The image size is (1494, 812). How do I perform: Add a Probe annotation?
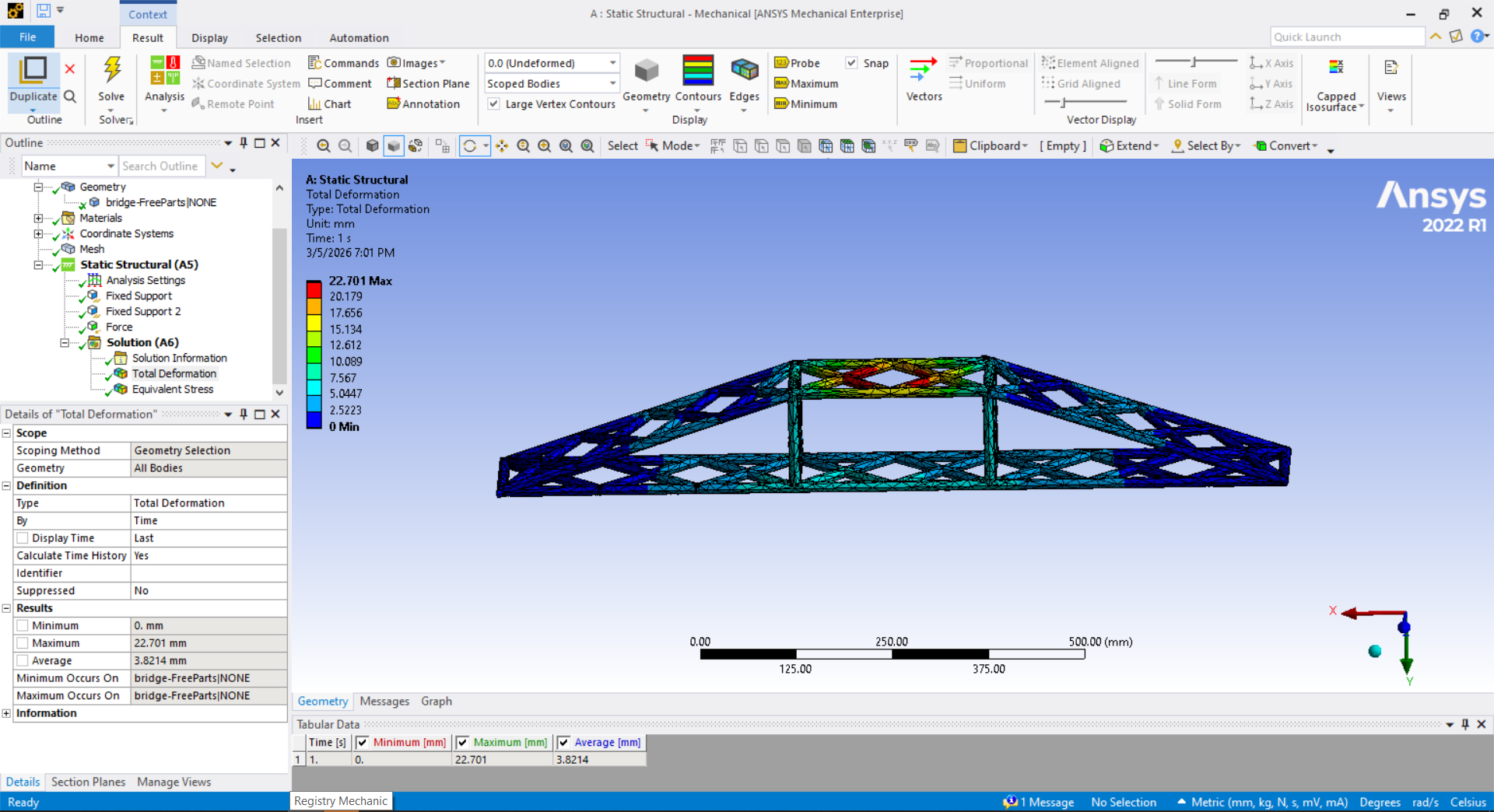802,63
